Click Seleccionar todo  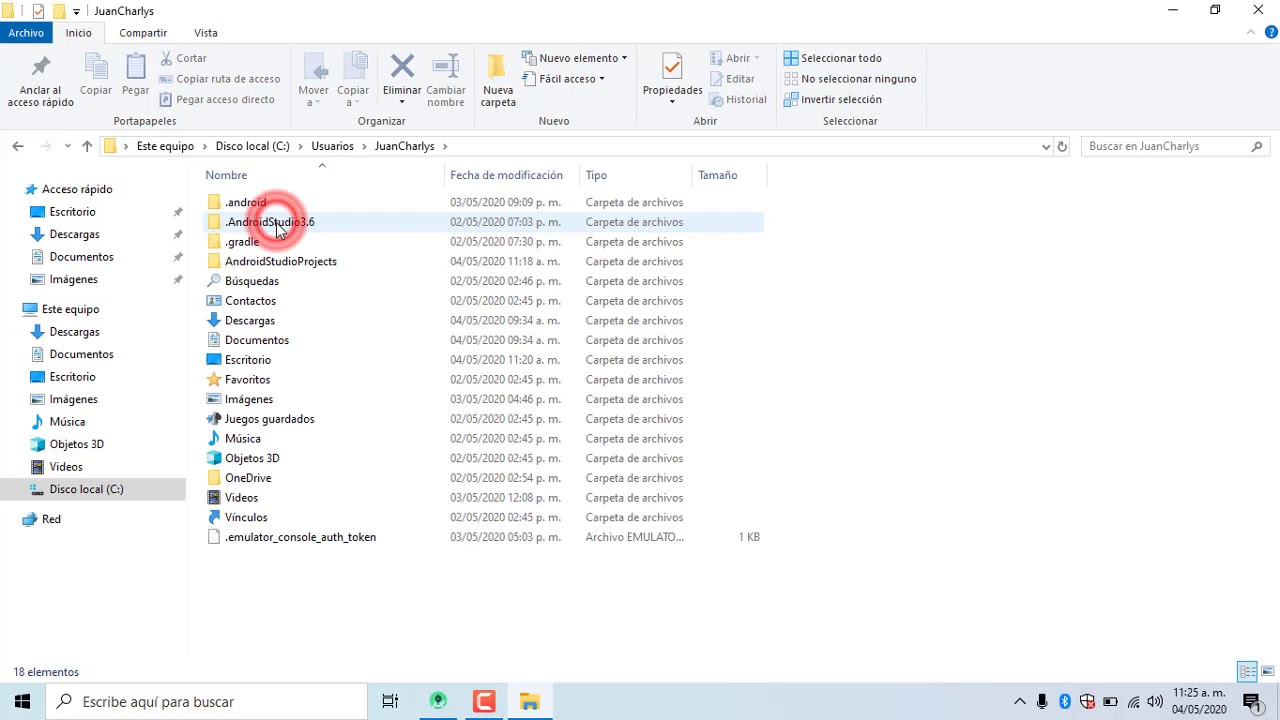tap(832, 58)
